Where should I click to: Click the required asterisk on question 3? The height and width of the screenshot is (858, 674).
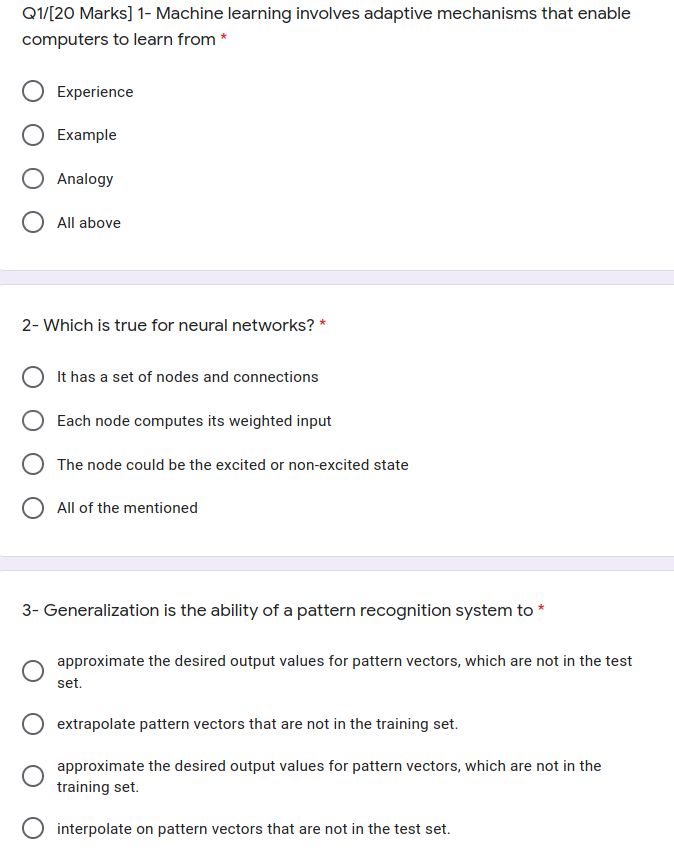pyautogui.click(x=542, y=609)
